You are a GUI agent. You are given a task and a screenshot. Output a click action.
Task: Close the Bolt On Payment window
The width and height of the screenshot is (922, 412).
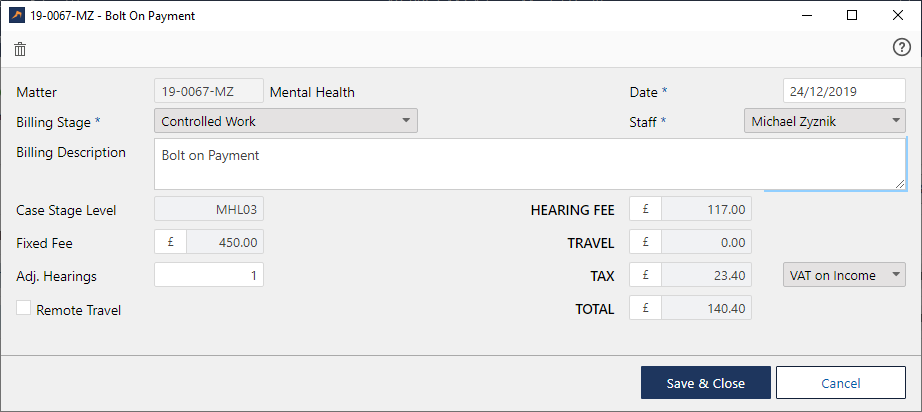point(898,15)
